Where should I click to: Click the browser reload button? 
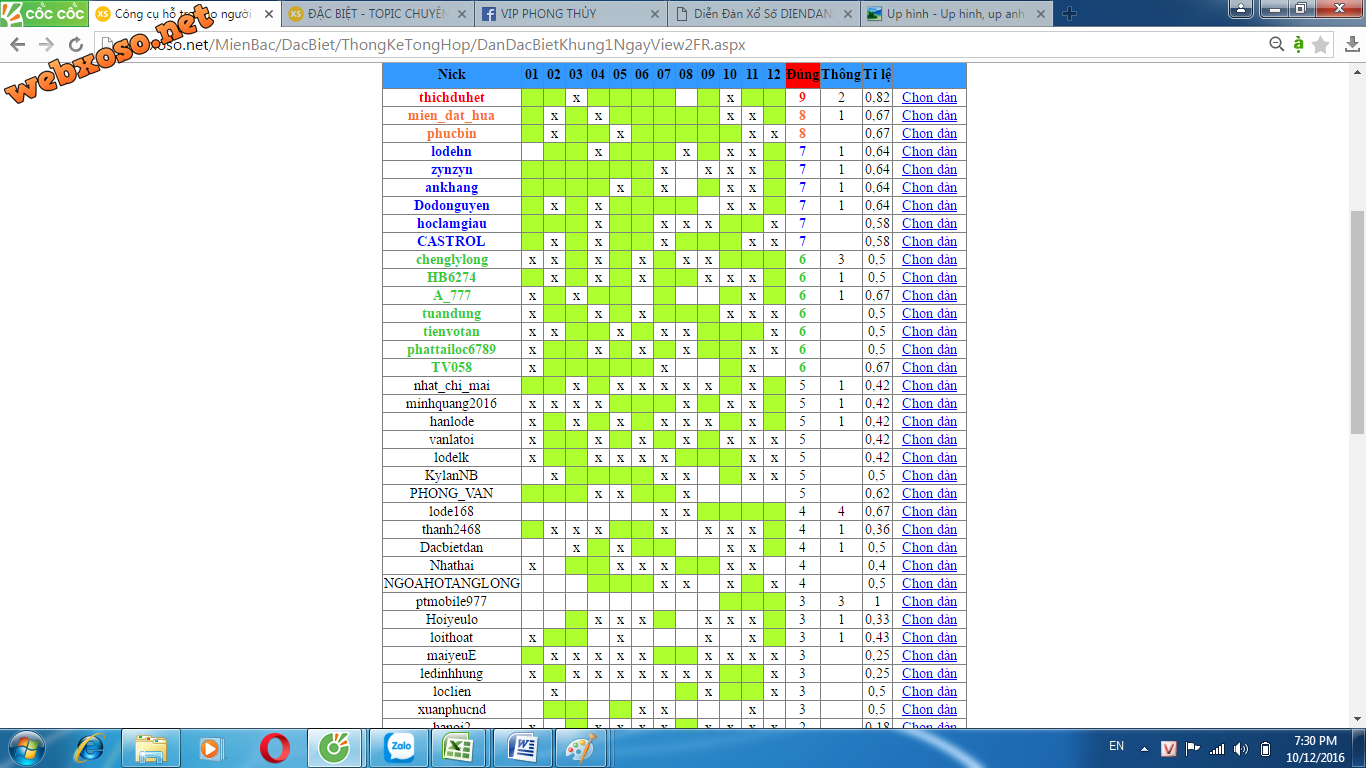click(x=76, y=45)
